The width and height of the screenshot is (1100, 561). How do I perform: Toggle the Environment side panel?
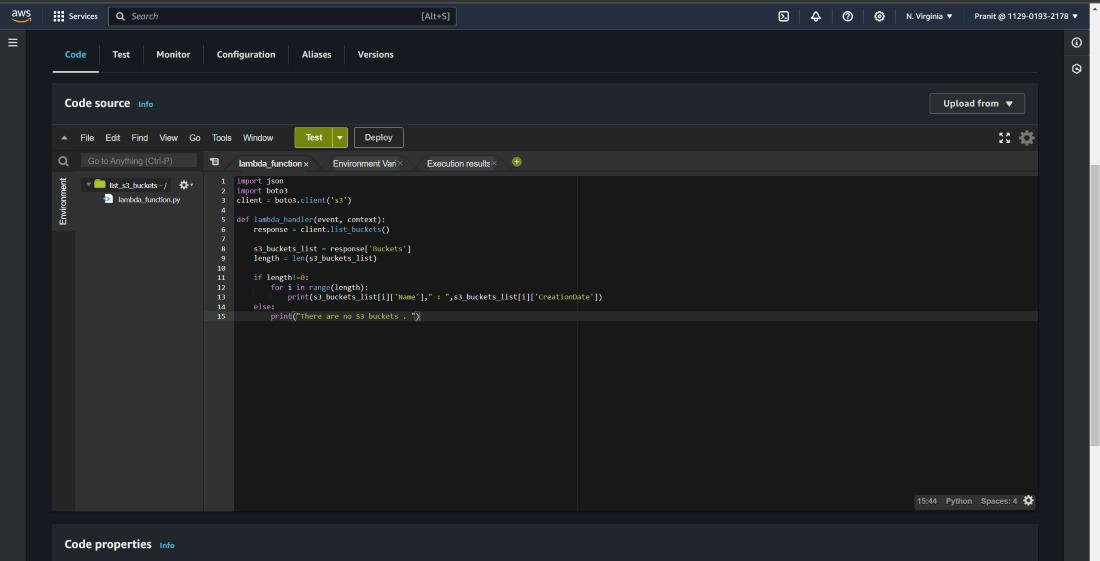(63, 201)
